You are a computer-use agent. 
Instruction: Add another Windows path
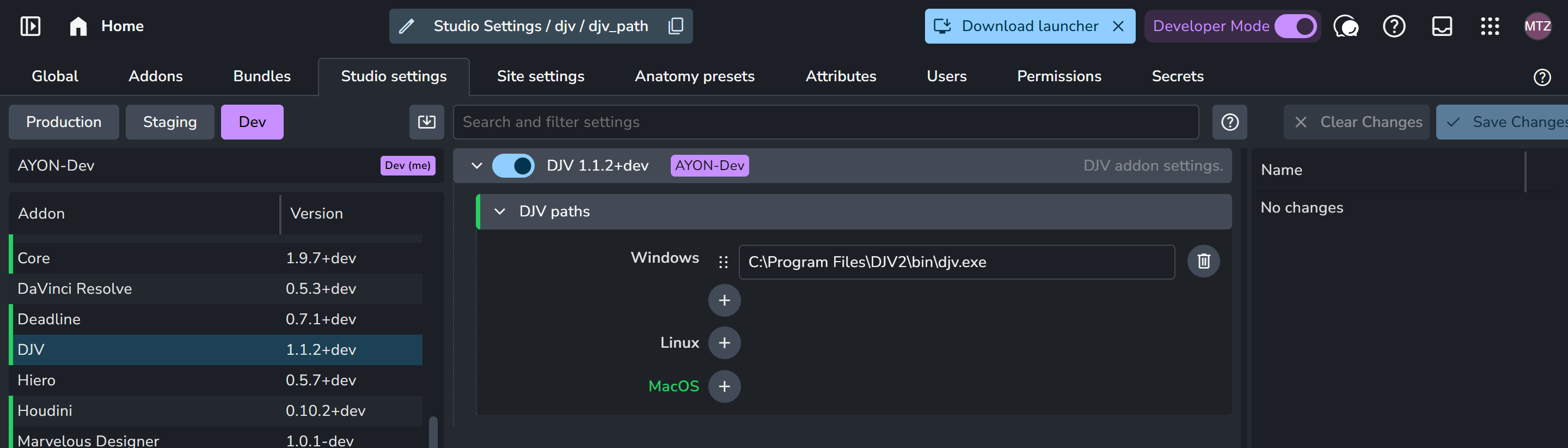click(724, 300)
